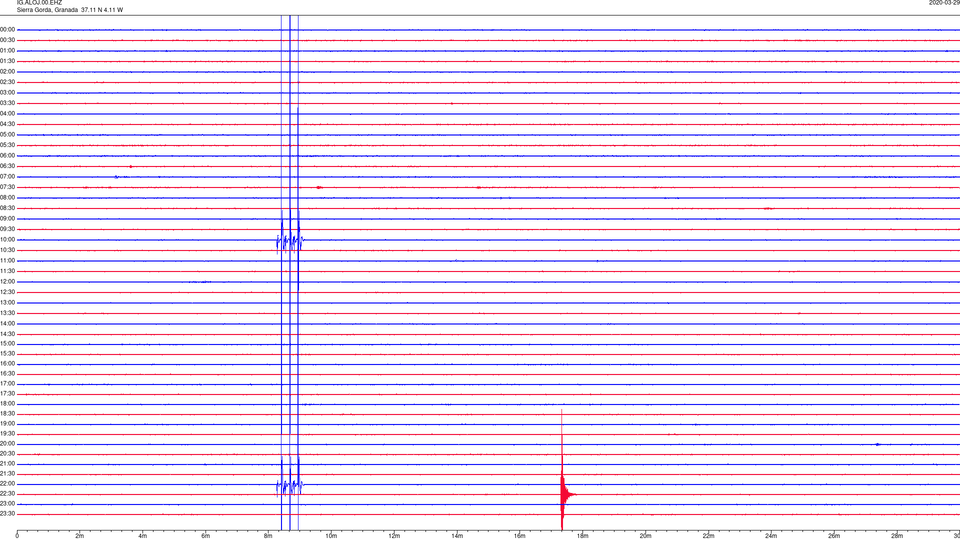This screenshot has height=540, width=960.
Task: Pick the 06:00 row label
Action: [8, 156]
